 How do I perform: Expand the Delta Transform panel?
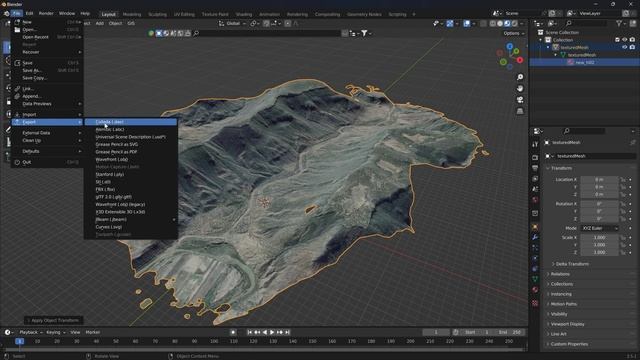[x=572, y=264]
